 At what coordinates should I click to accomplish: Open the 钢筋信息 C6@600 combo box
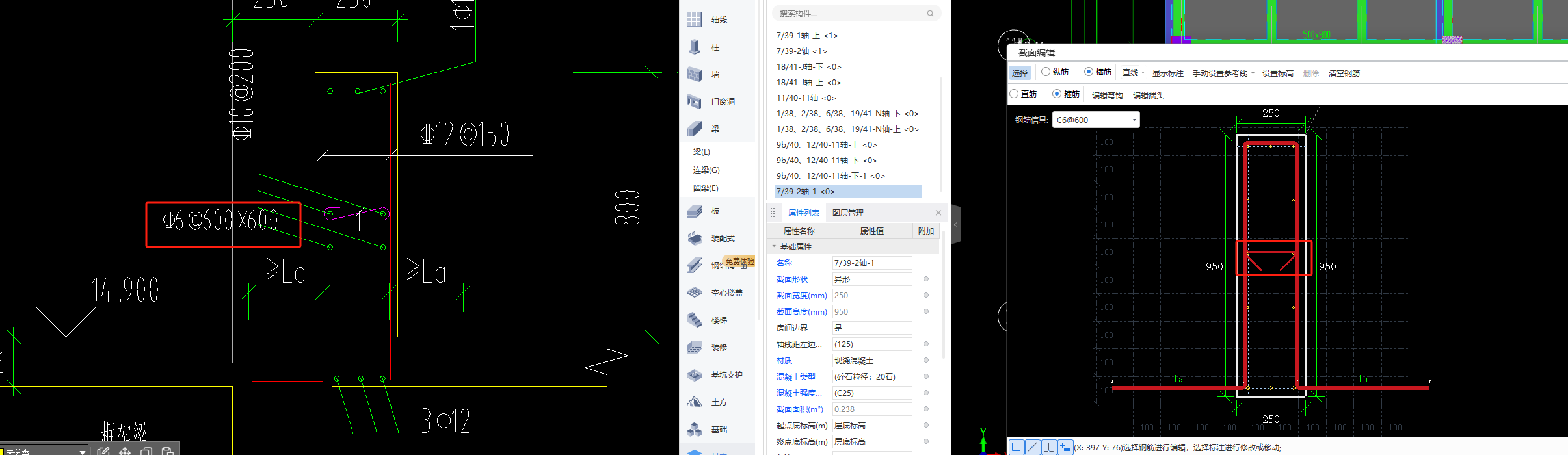coord(1096,120)
